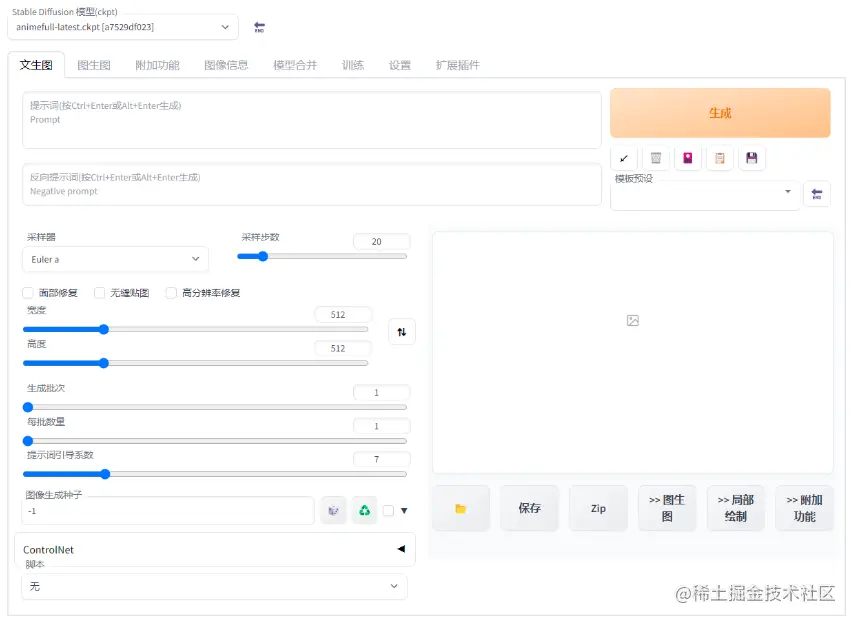The image size is (854, 622).
Task: Switch to the 附加功能 tab
Action: pos(157,65)
